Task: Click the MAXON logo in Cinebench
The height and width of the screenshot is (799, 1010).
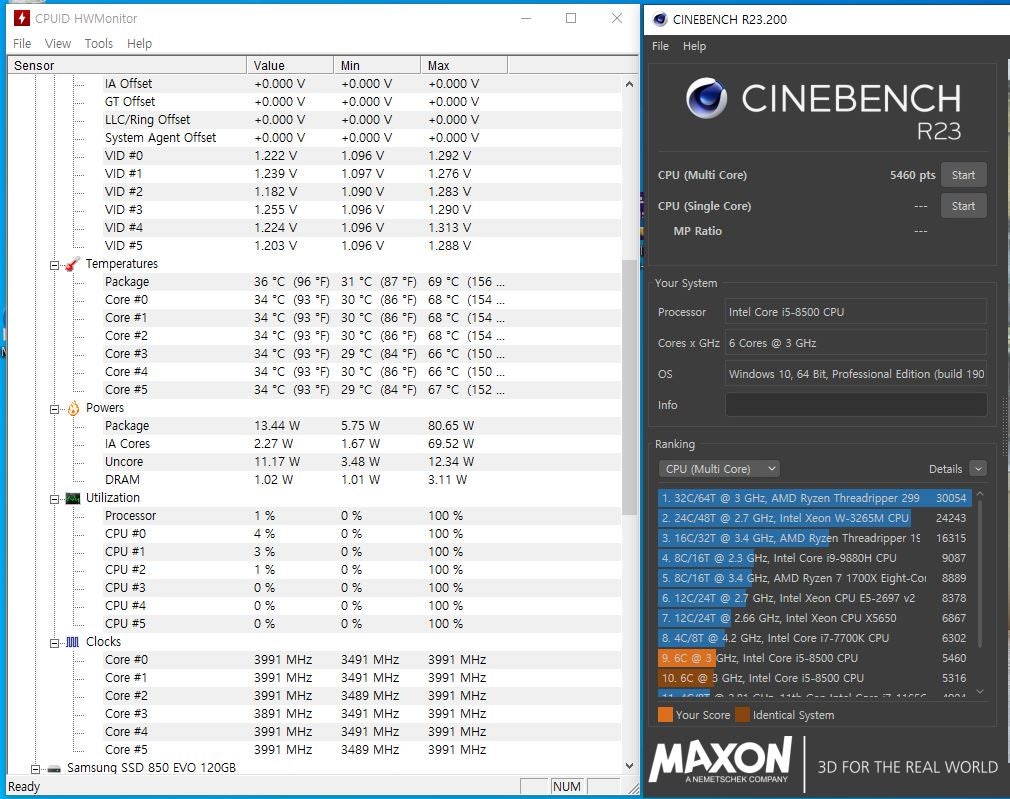Action: pos(721,760)
